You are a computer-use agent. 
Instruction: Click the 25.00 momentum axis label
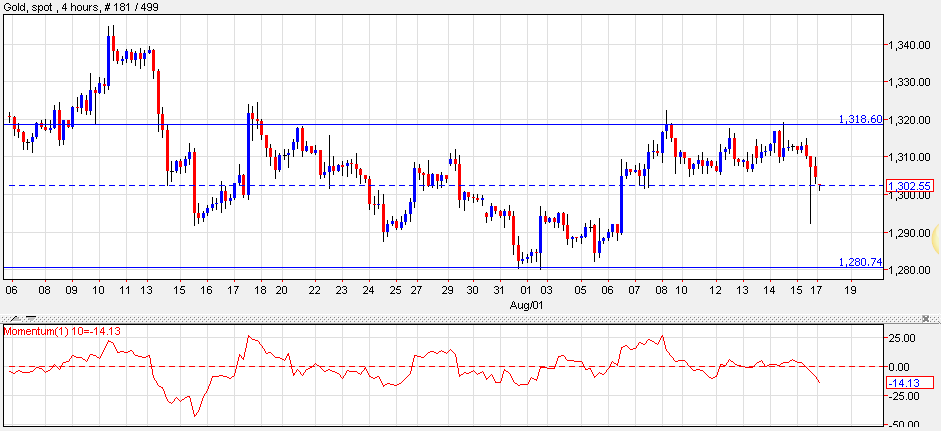point(910,338)
